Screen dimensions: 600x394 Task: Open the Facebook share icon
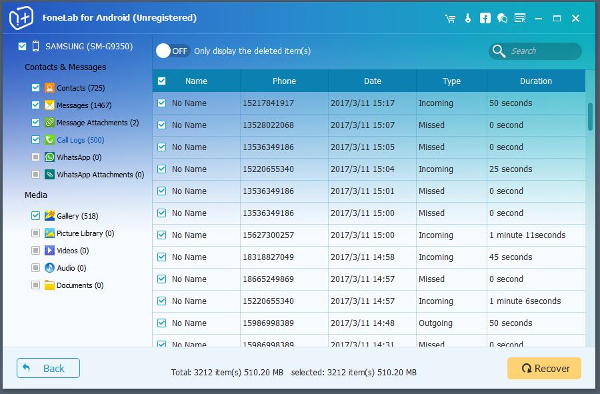(x=485, y=18)
